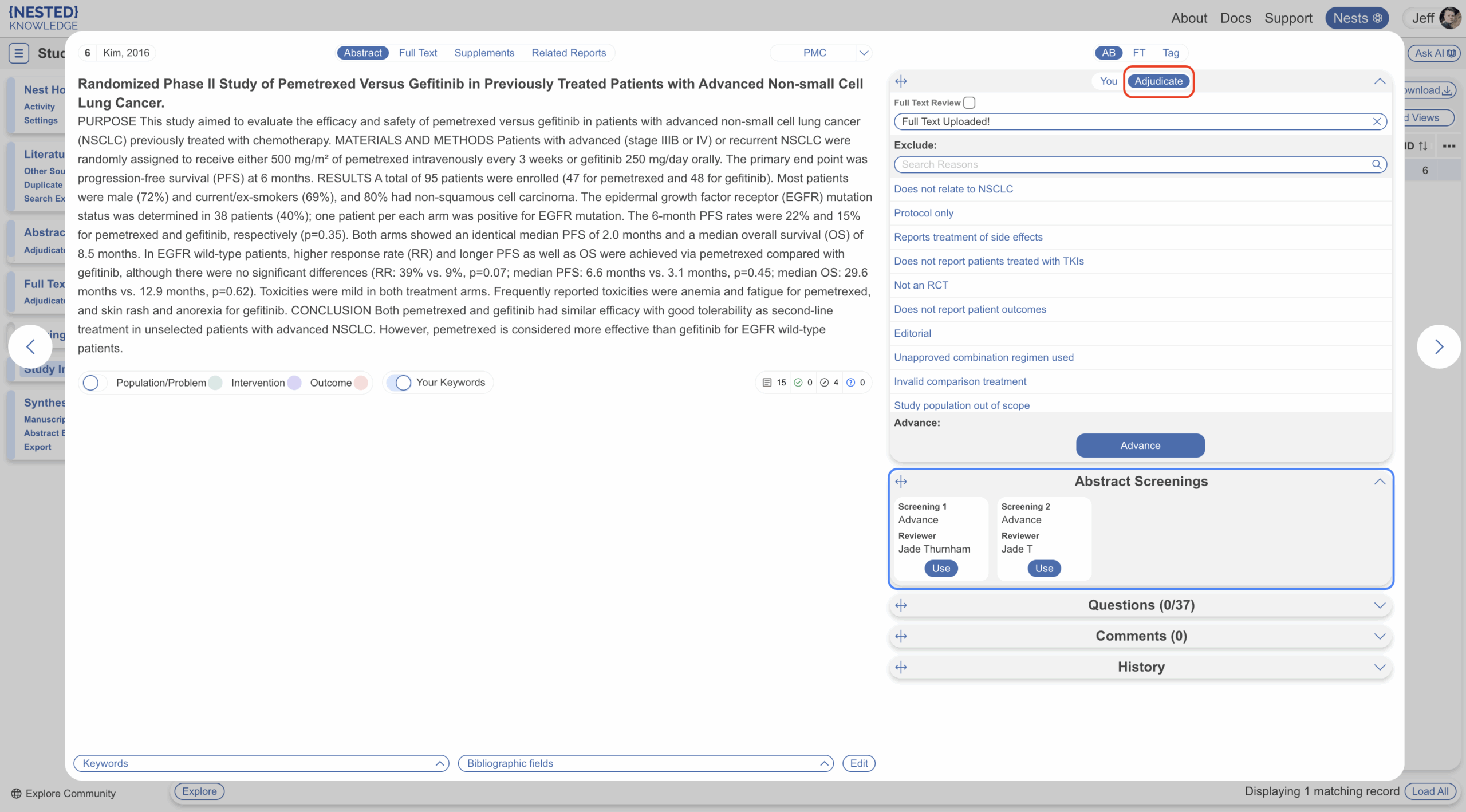
Task: Click the search icon in Exclude reasons
Action: 1376,164
